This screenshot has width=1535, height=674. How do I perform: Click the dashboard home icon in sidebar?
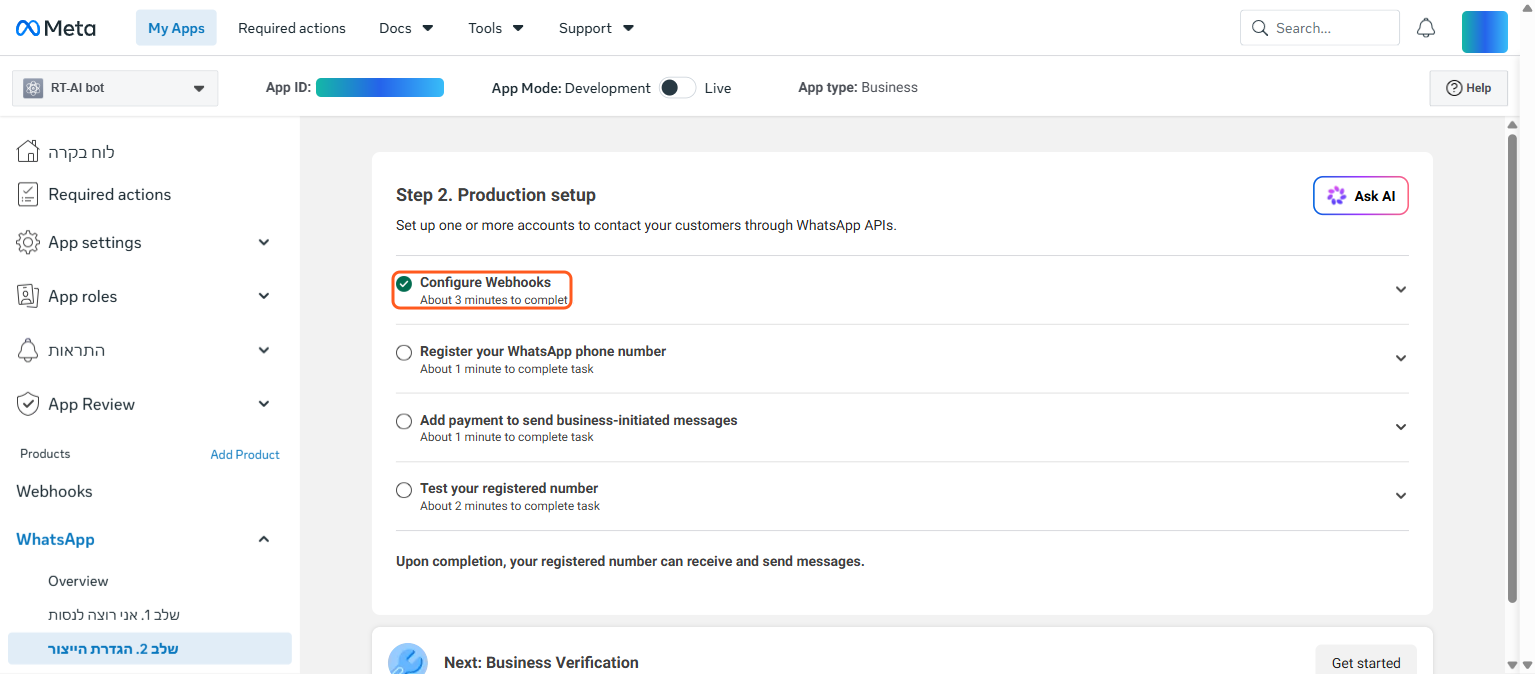click(28, 152)
